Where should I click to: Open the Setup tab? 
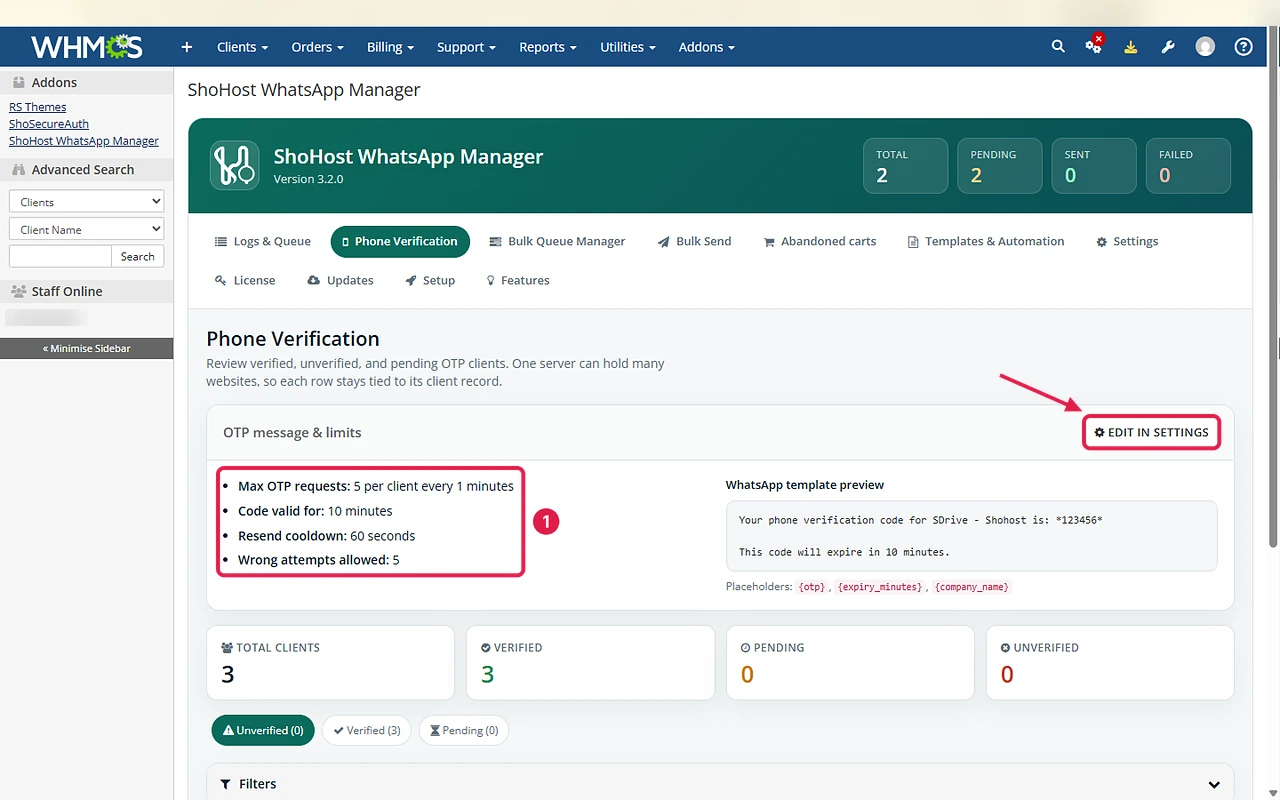[x=430, y=280]
